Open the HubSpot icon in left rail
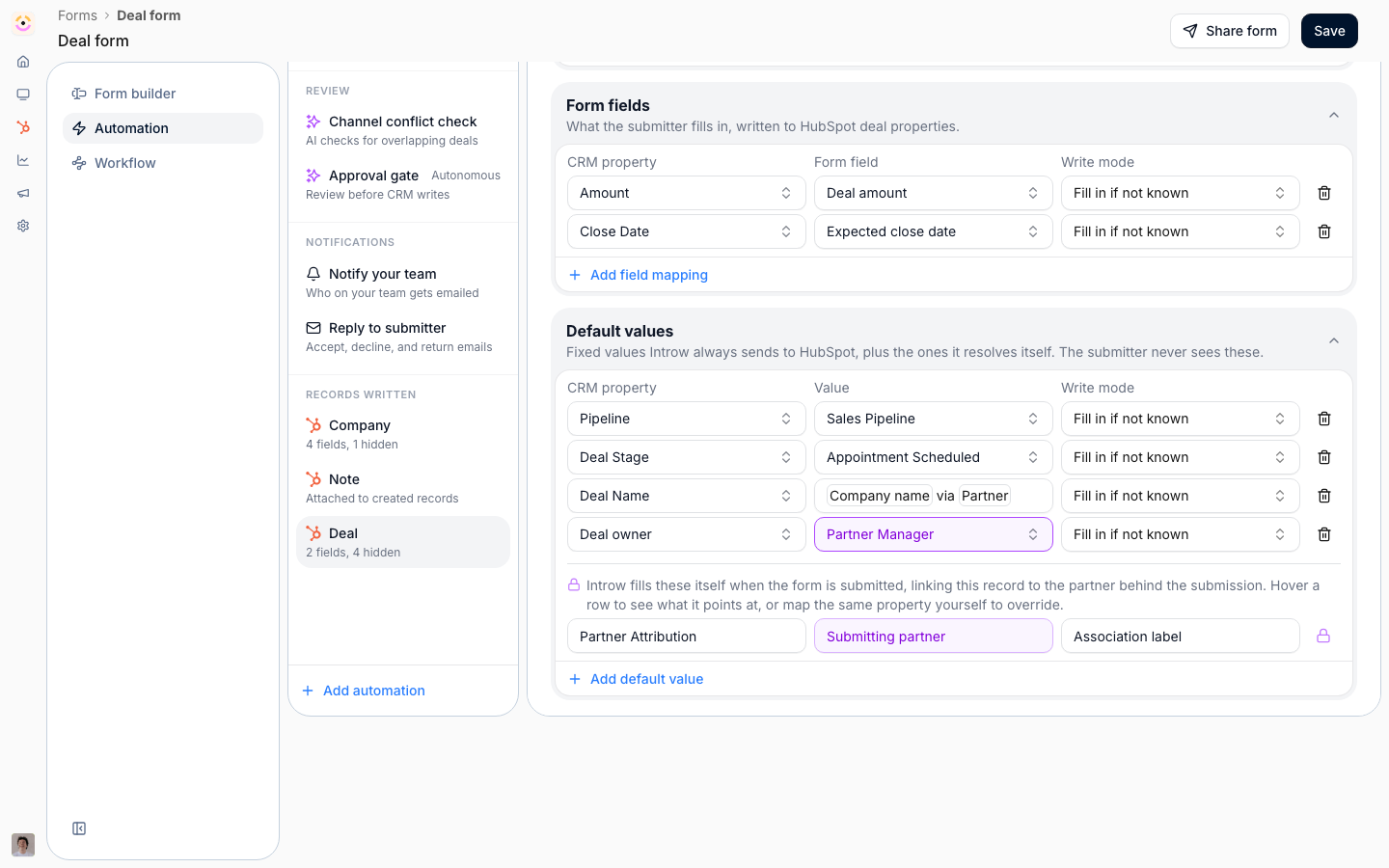The image size is (1389, 868). click(23, 127)
